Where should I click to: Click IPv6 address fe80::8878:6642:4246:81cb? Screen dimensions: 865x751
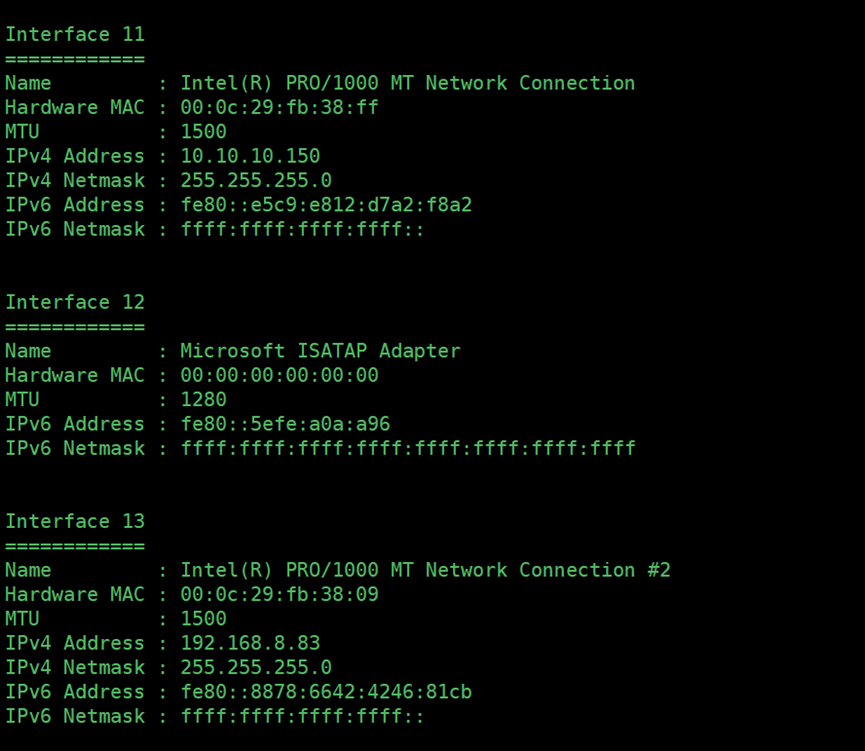[x=327, y=692]
